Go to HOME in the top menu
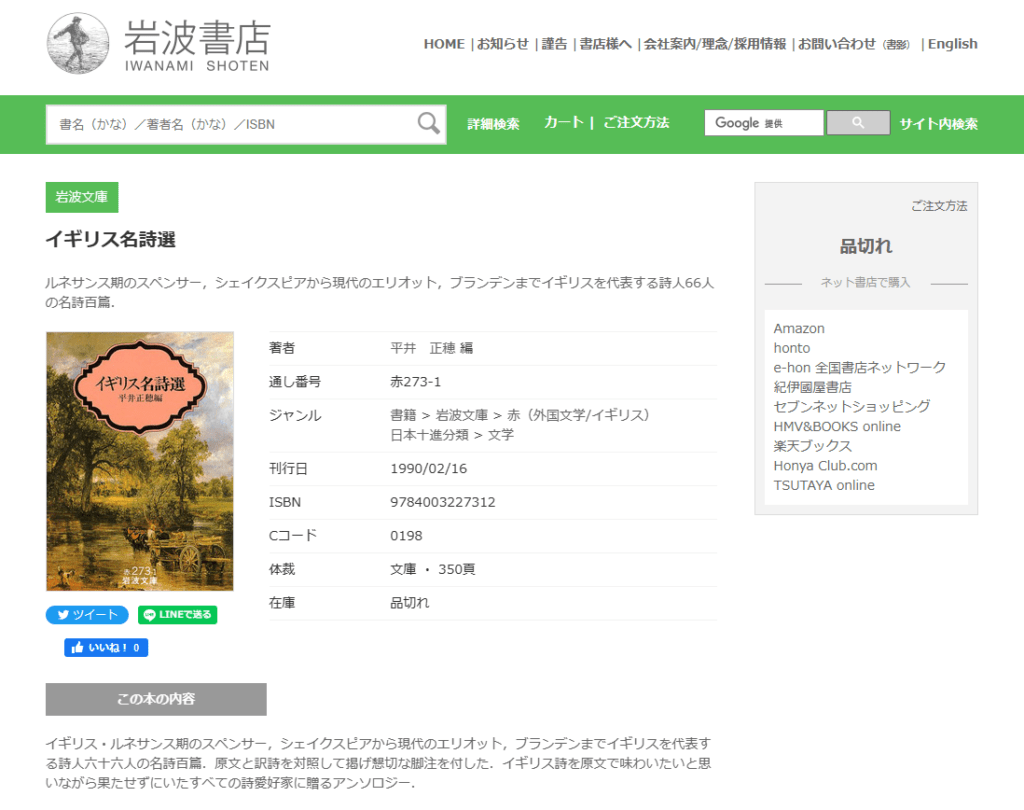This screenshot has width=1024, height=810. [x=443, y=44]
